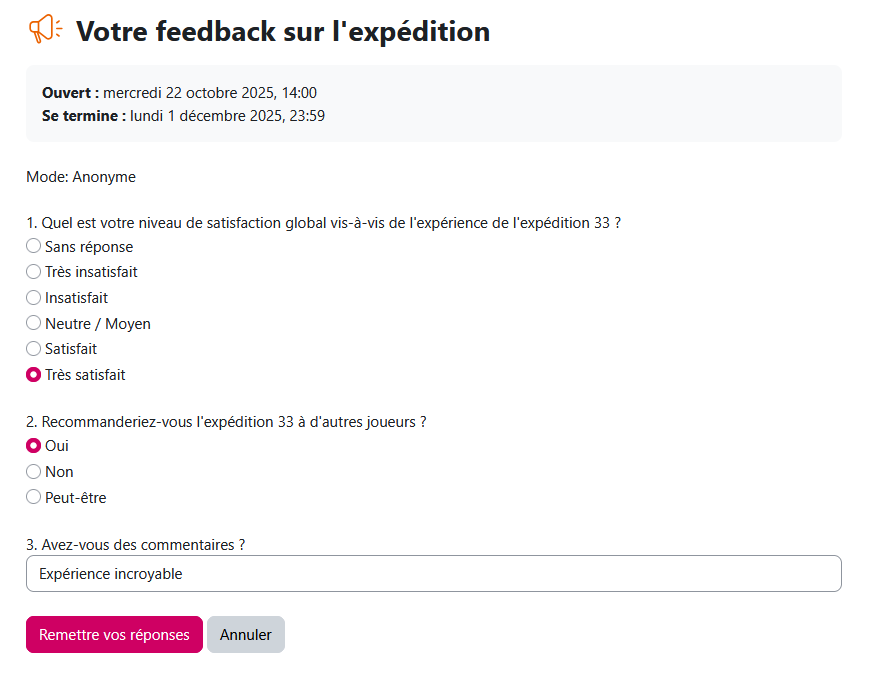The width and height of the screenshot is (870, 674).
Task: Choose the "Très insatisfait" satisfaction option
Action: pyautogui.click(x=34, y=272)
